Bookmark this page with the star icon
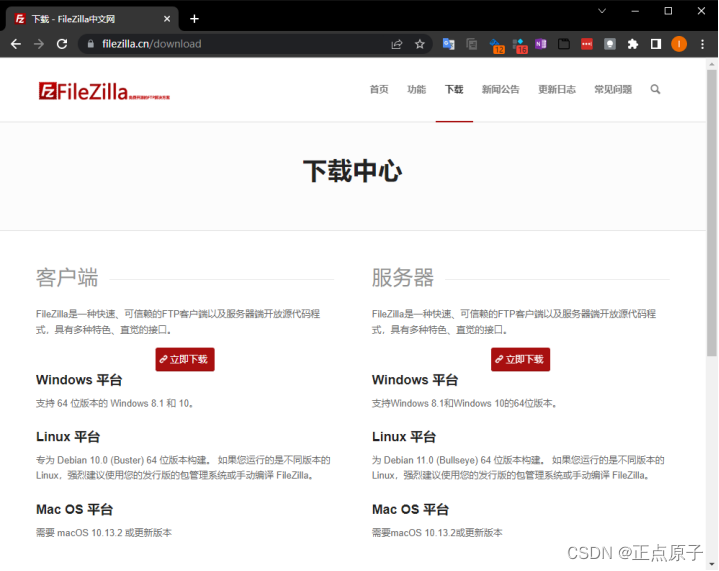This screenshot has width=719, height=571. click(x=420, y=44)
